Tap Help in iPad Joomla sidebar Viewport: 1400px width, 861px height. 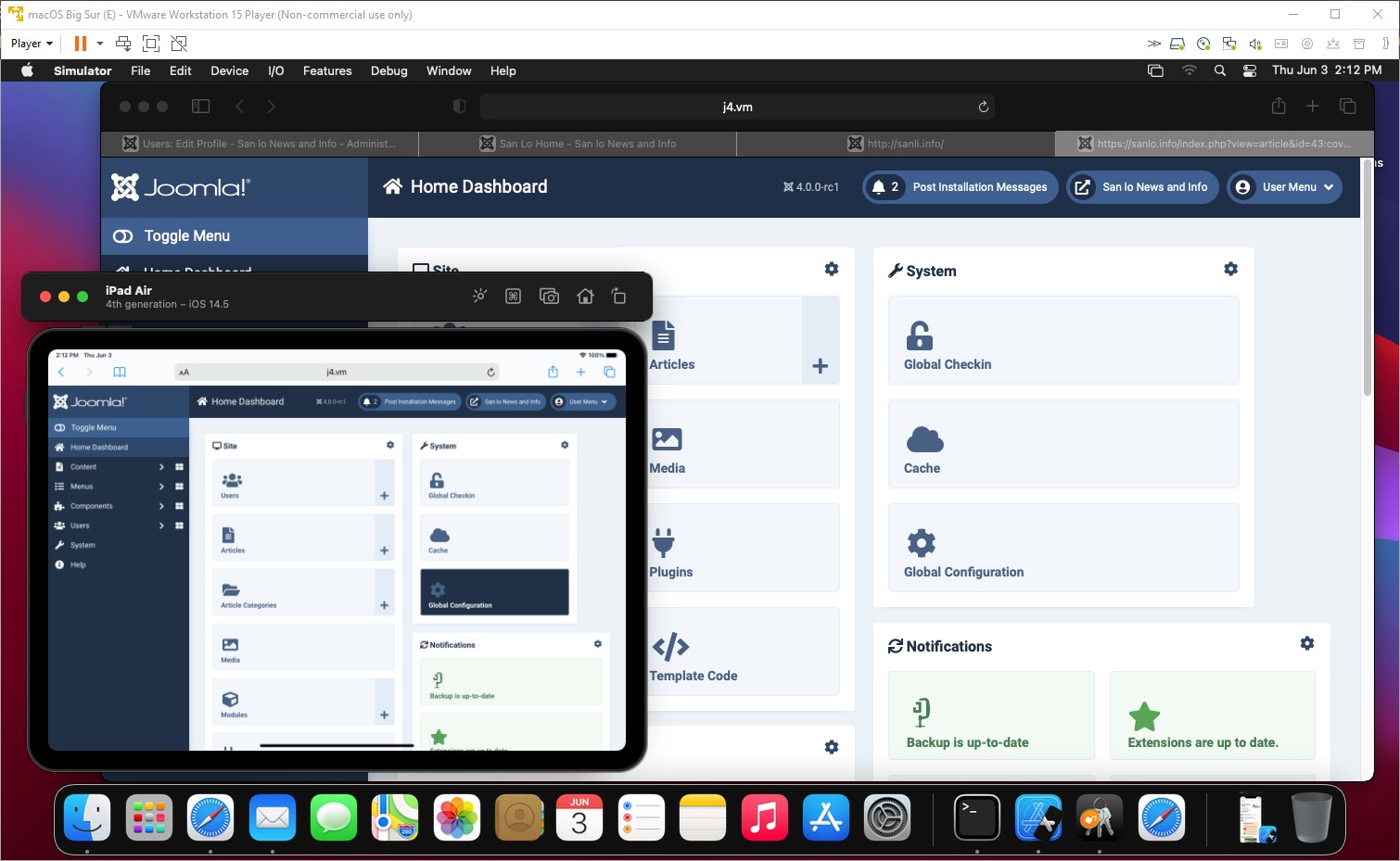119,564
